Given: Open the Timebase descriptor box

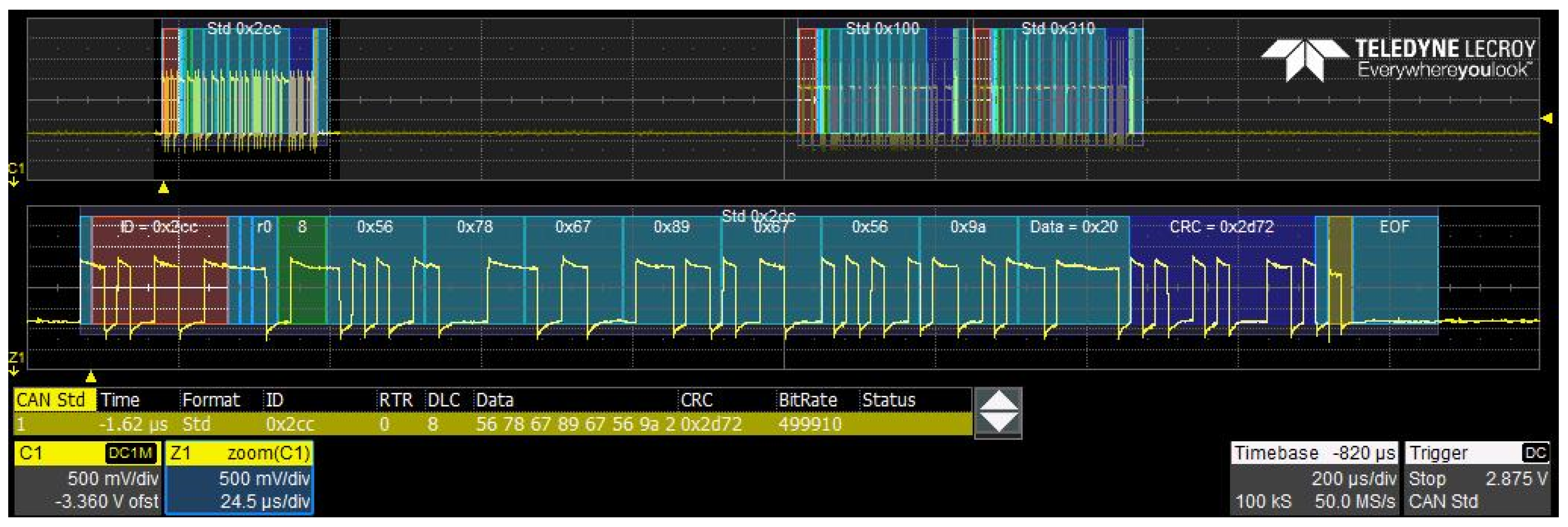Looking at the screenshot, I should [1314, 478].
